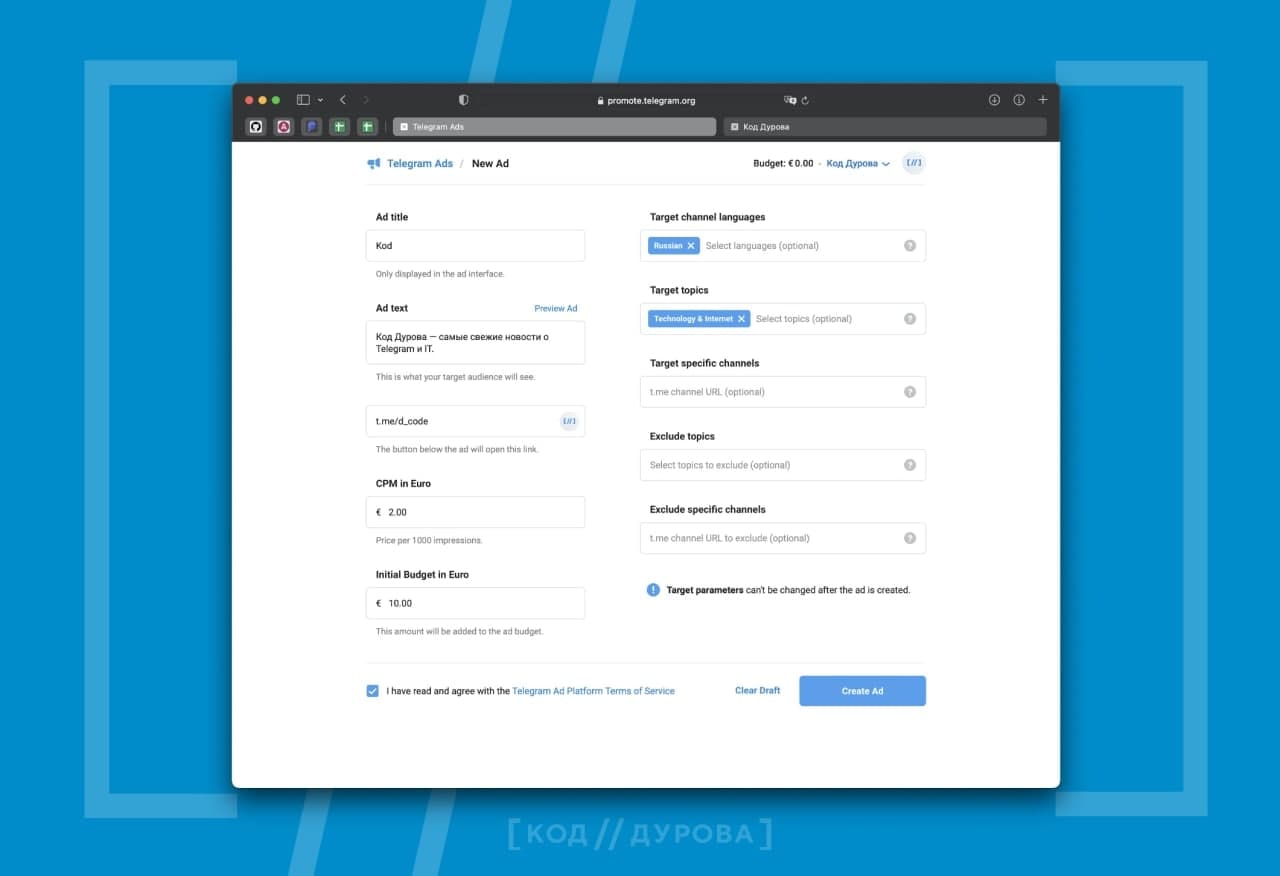Viewport: 1280px width, 876px height.
Task: Edit the CPM in Euro field
Action: [475, 512]
